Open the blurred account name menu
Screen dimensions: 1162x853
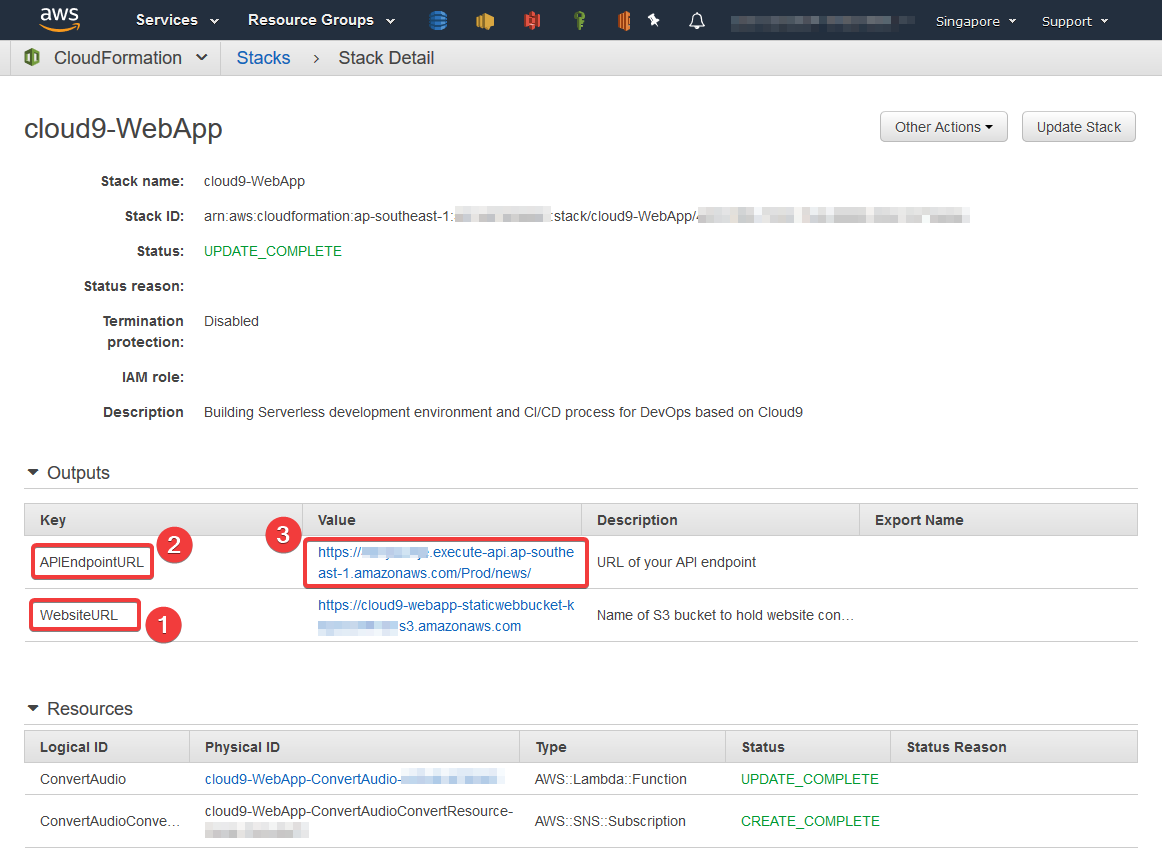[x=823, y=21]
